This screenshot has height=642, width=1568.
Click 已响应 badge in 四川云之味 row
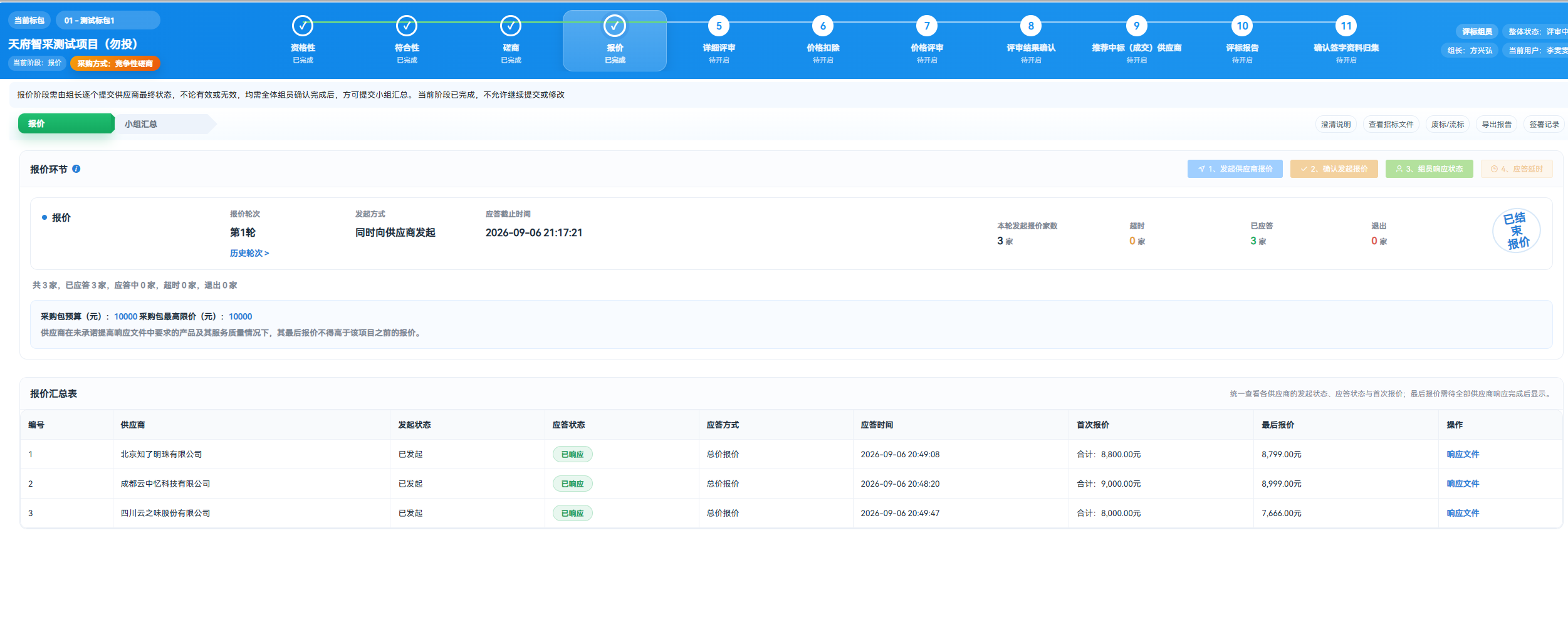(572, 514)
